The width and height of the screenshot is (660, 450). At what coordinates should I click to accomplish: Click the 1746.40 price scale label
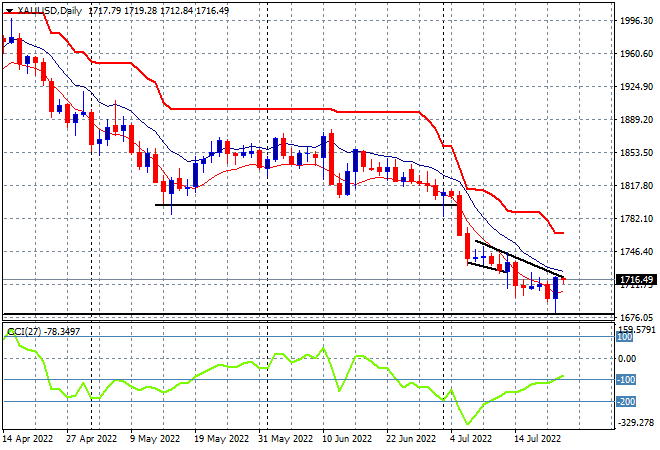(x=637, y=251)
